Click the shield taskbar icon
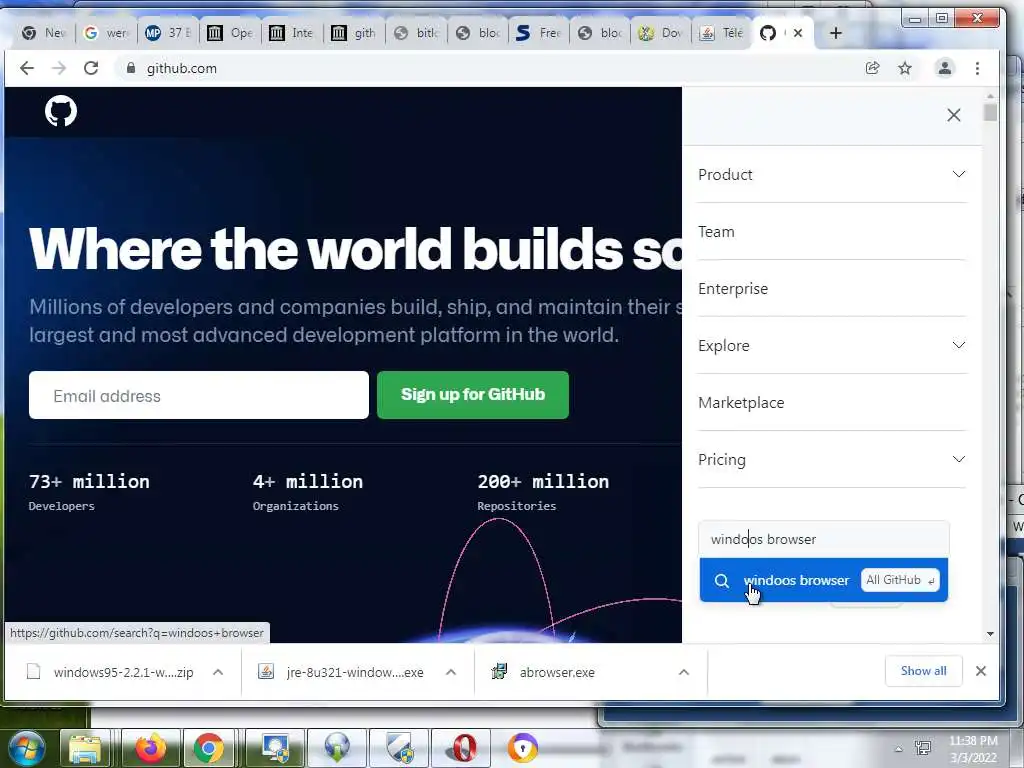This screenshot has height=768, width=1024. (399, 748)
